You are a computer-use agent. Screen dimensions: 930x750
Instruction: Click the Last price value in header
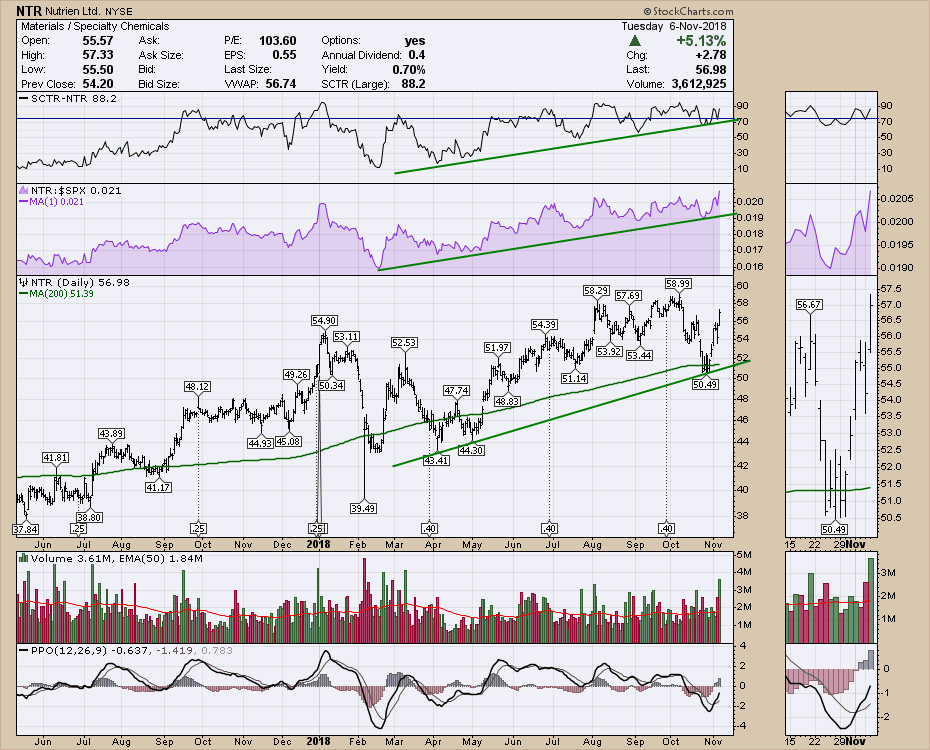click(711, 69)
